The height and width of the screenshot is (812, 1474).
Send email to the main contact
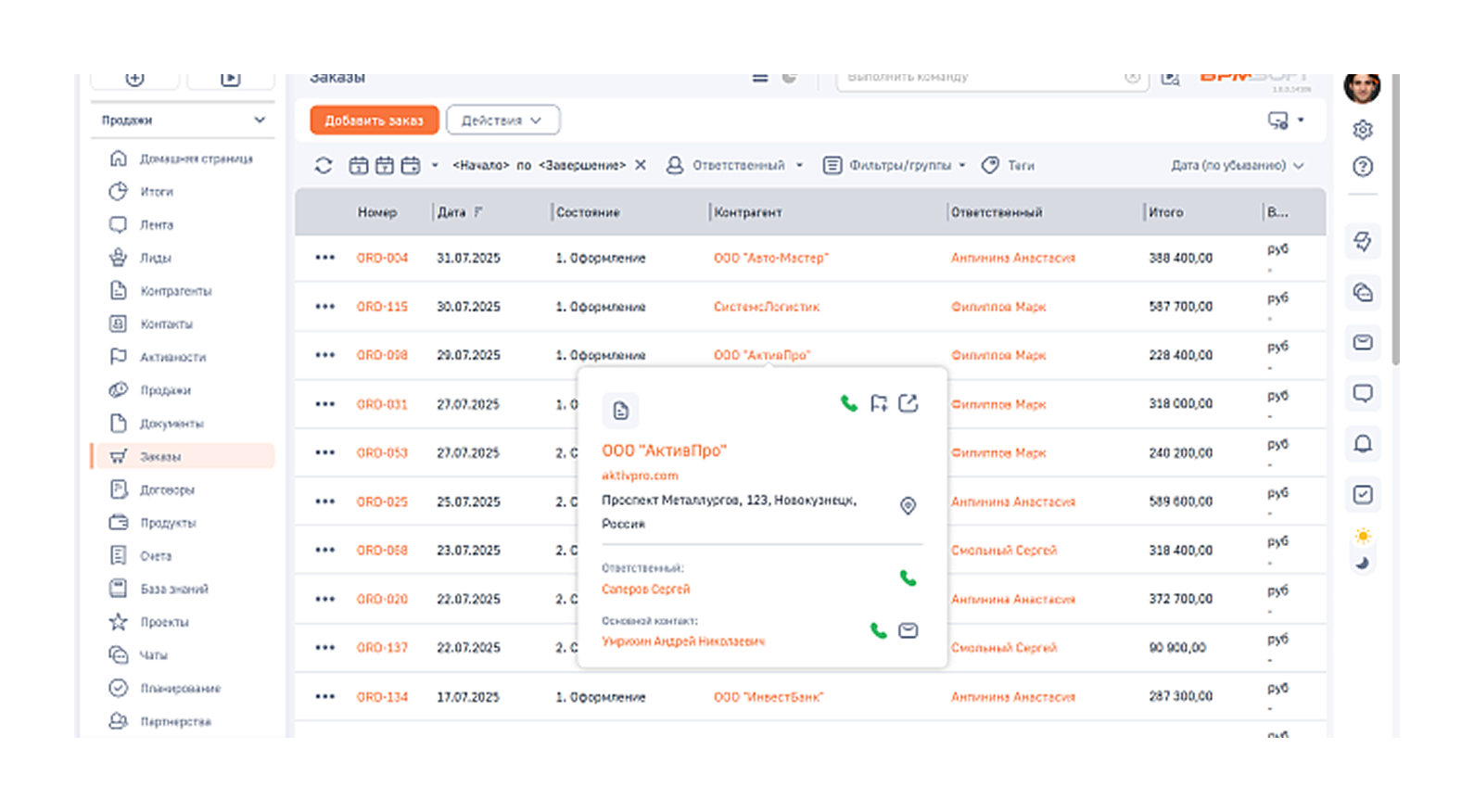tap(909, 631)
